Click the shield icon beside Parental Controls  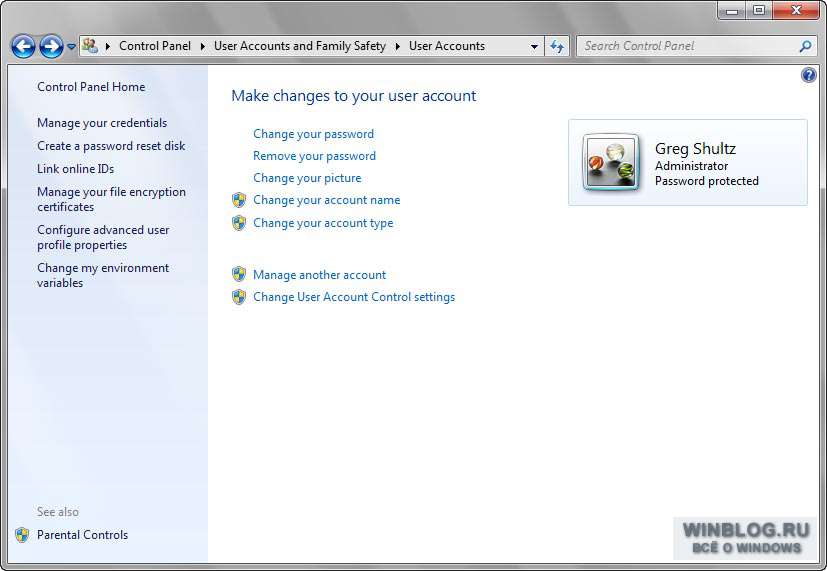click(22, 535)
